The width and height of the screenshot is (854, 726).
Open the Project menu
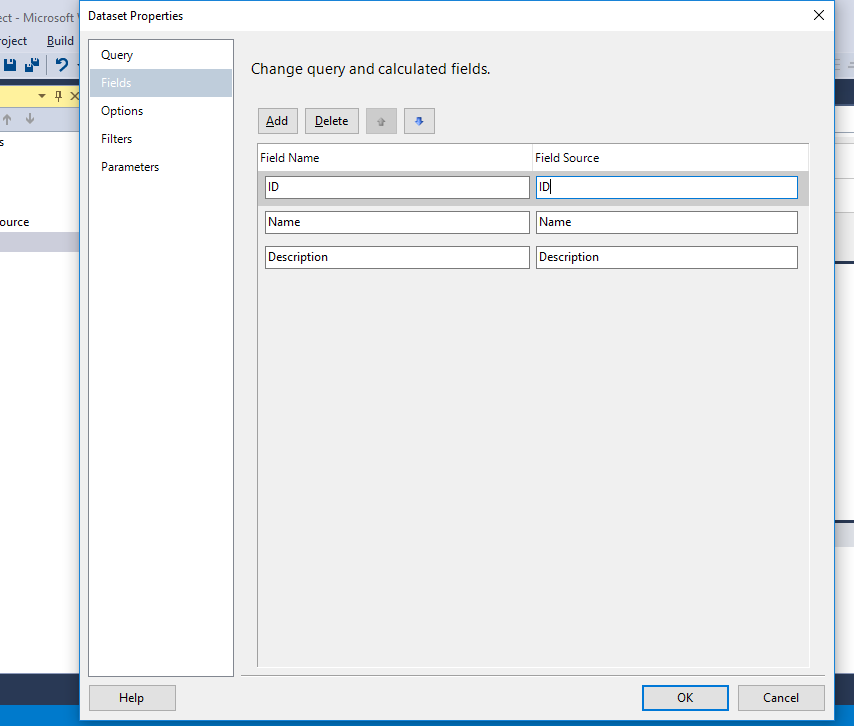pos(12,40)
